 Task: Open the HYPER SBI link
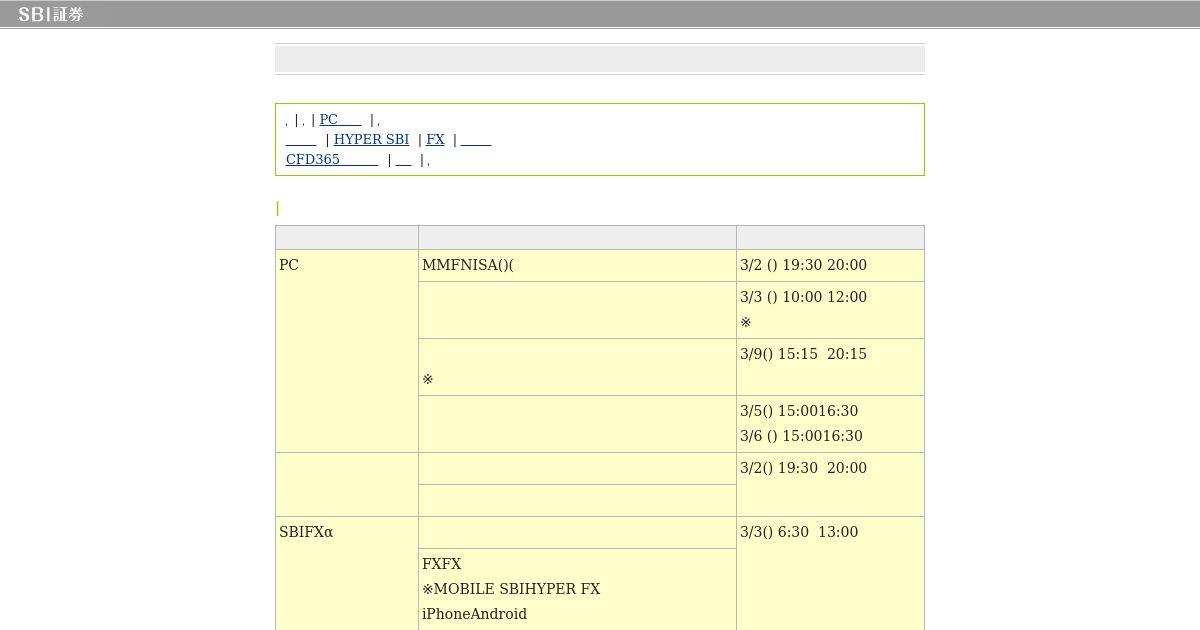371,139
